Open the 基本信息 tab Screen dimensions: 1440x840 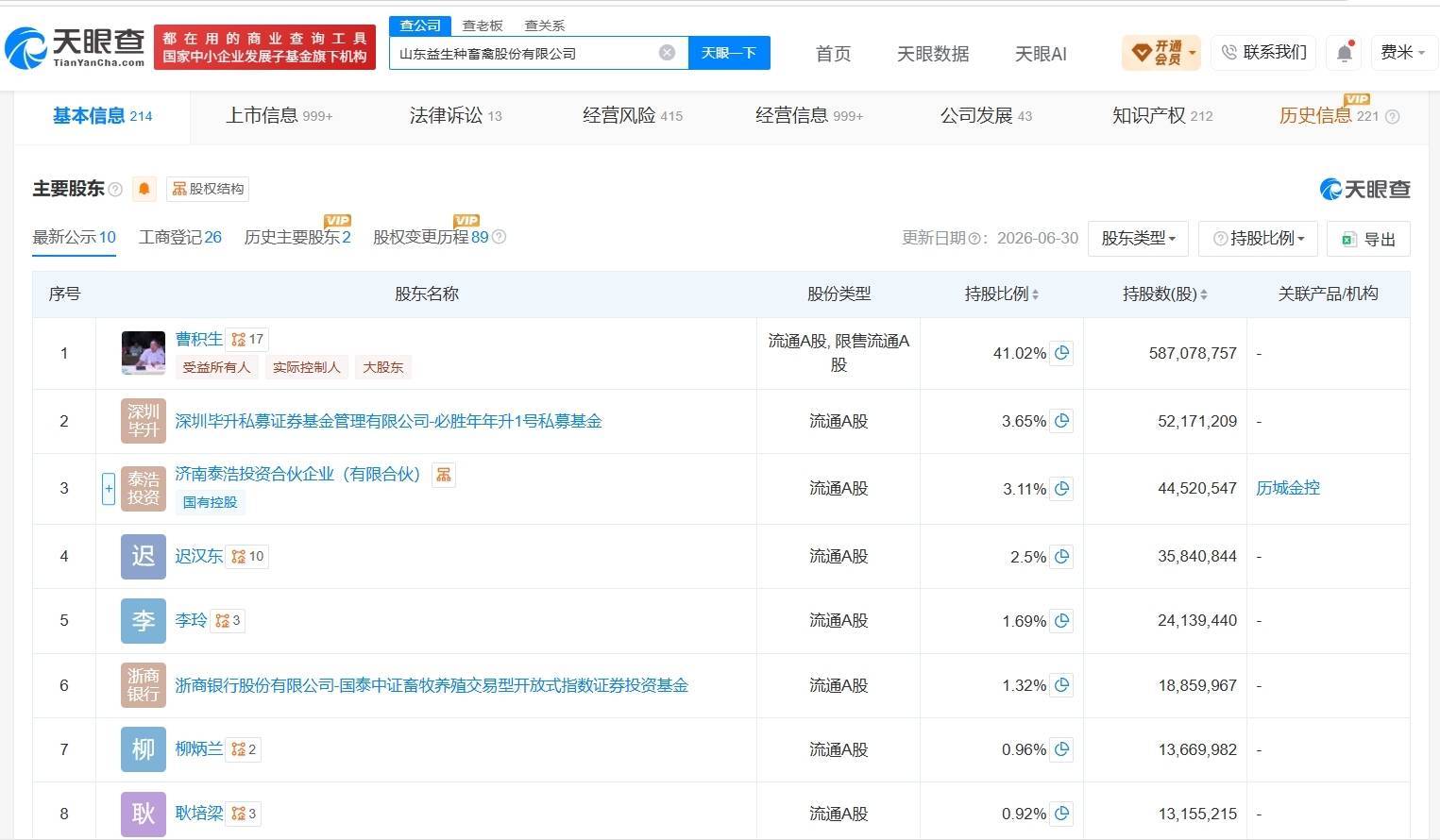coord(102,116)
